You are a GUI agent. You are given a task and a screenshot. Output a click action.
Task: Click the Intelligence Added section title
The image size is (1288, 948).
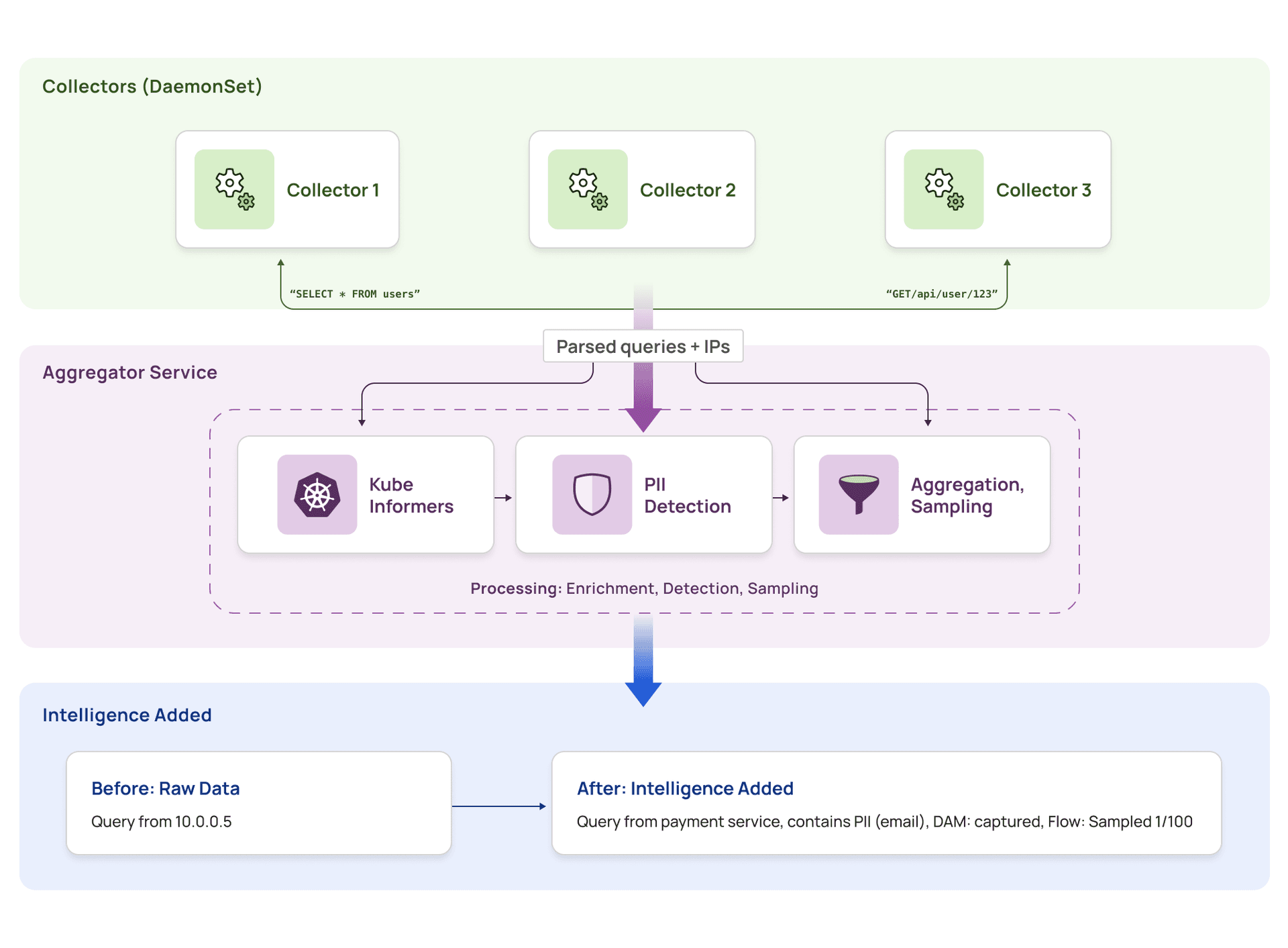pos(127,715)
